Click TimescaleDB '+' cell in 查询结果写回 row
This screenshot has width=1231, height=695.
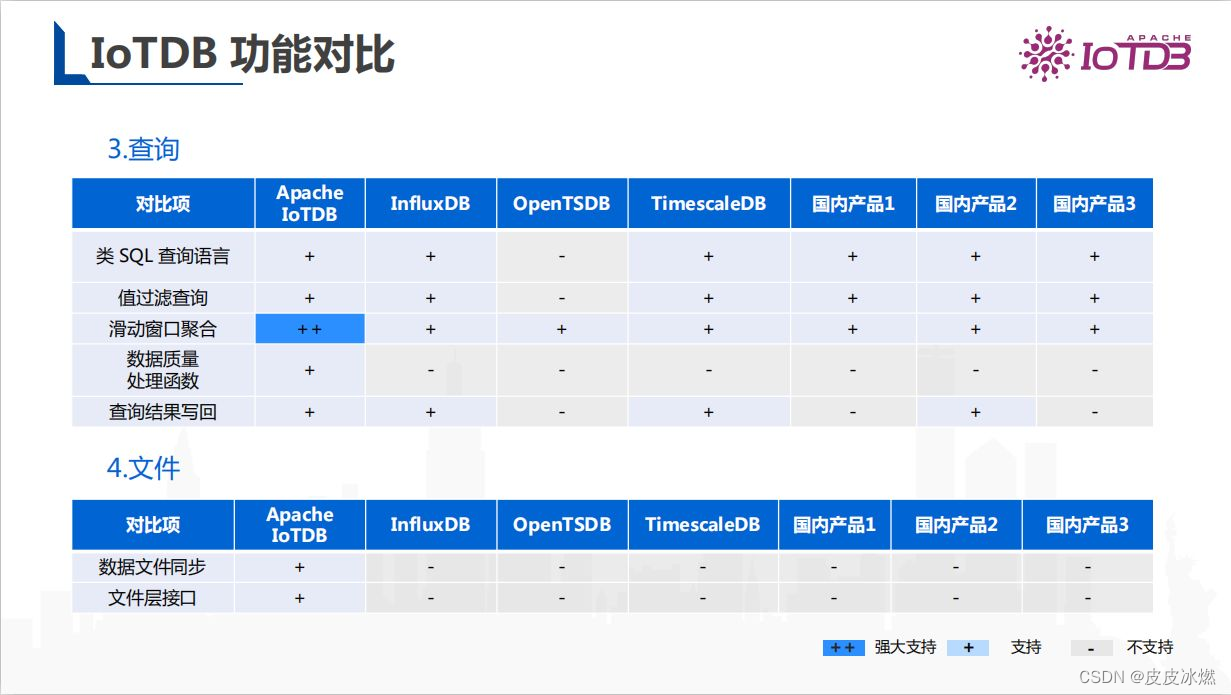click(x=709, y=412)
